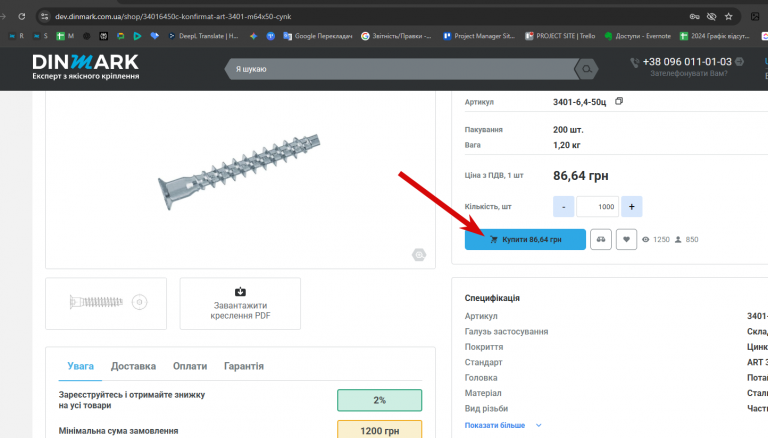Open the Project Manager Sit... bookmark

479,36
